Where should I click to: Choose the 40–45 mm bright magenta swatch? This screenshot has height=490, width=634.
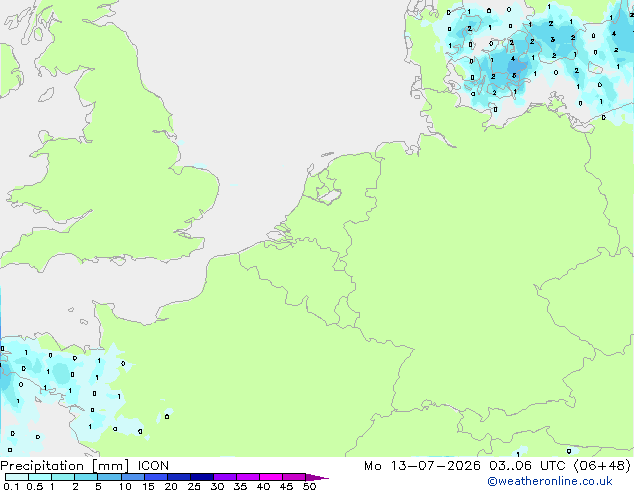click(271, 477)
